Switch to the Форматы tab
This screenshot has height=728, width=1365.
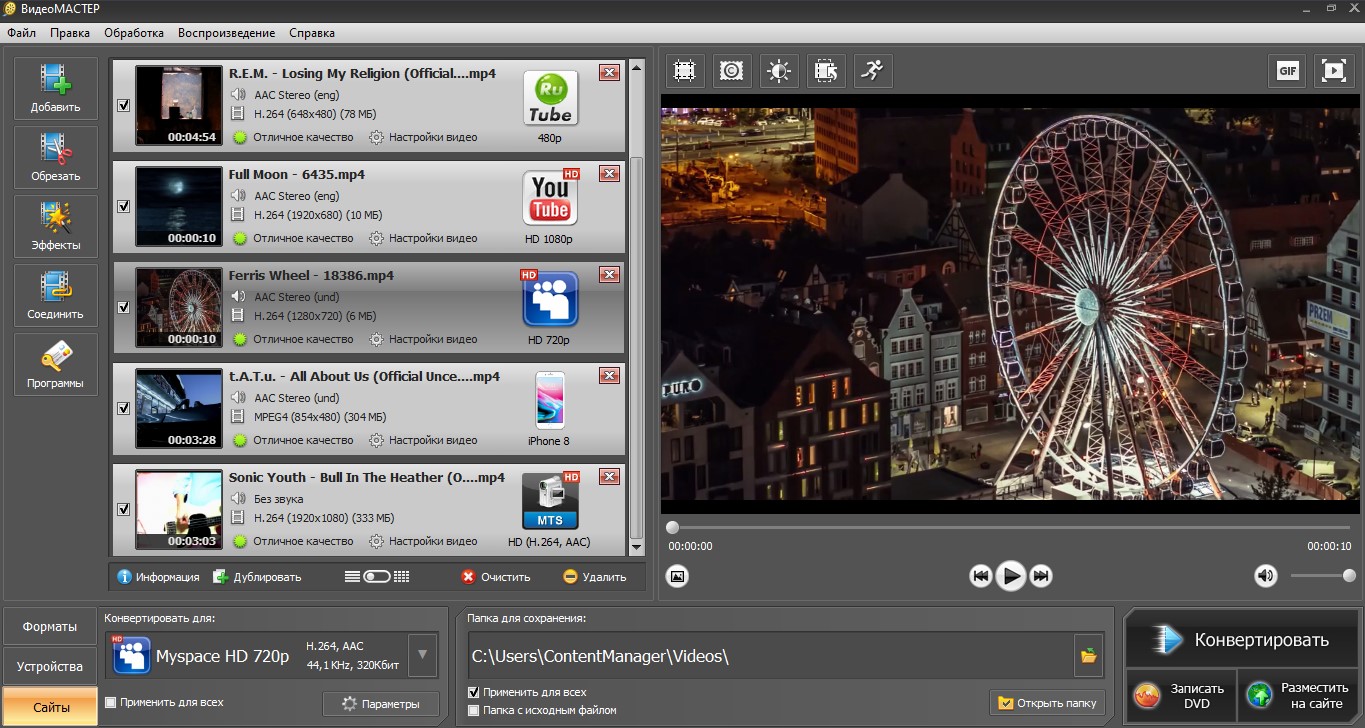tap(50, 627)
